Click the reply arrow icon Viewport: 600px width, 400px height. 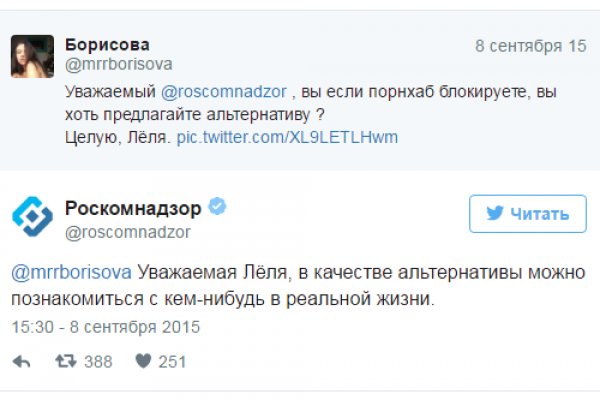coord(20,361)
